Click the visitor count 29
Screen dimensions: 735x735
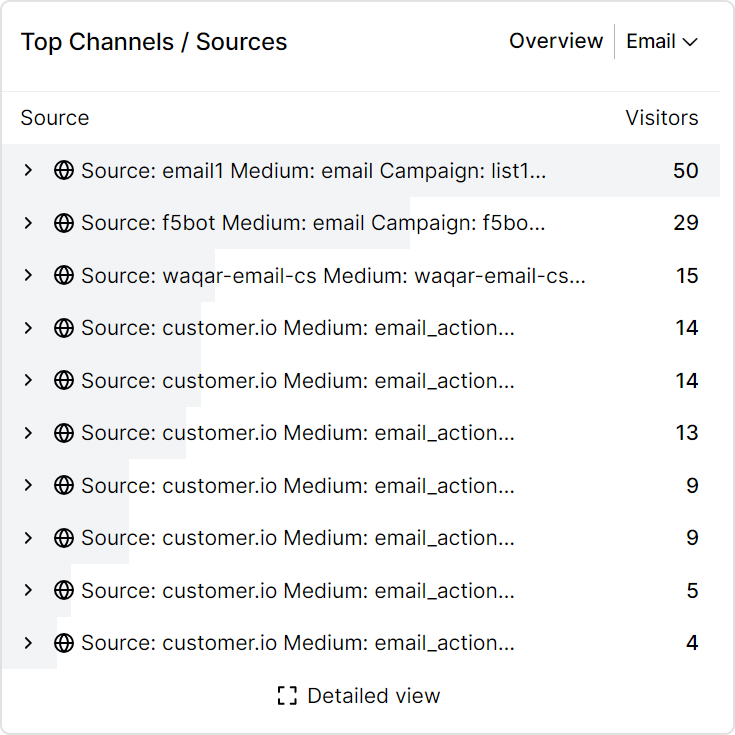point(686,223)
